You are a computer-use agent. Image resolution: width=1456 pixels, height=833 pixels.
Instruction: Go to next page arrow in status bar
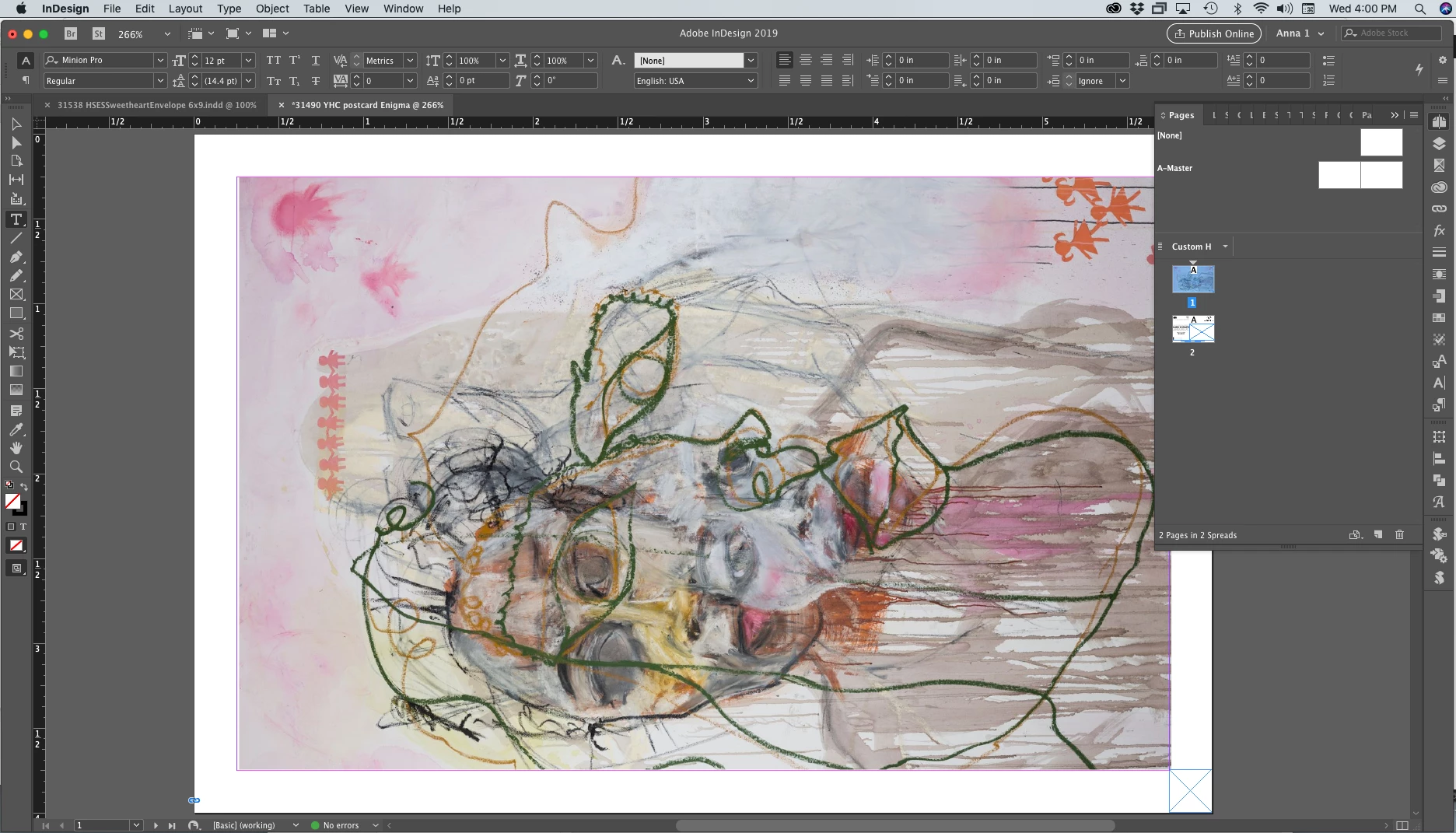click(156, 825)
